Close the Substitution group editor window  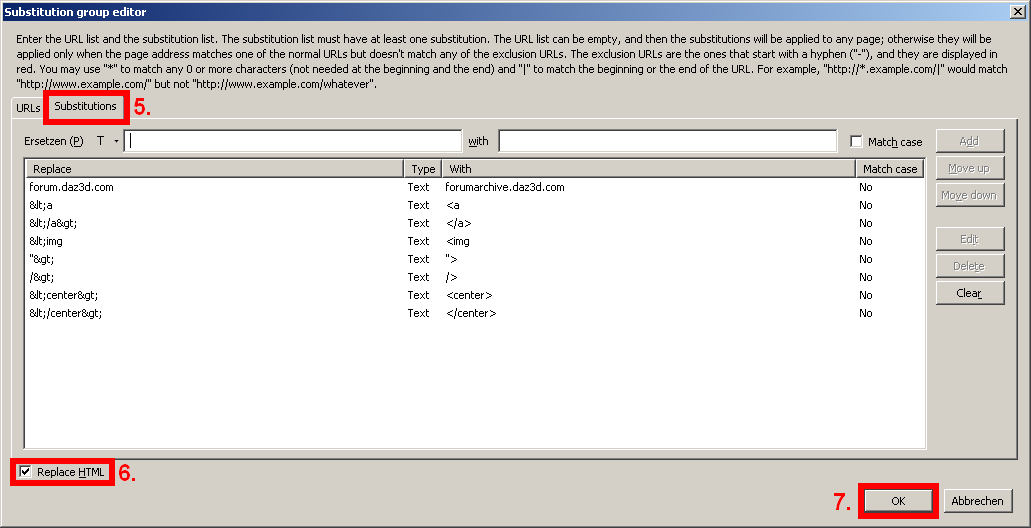1017,12
